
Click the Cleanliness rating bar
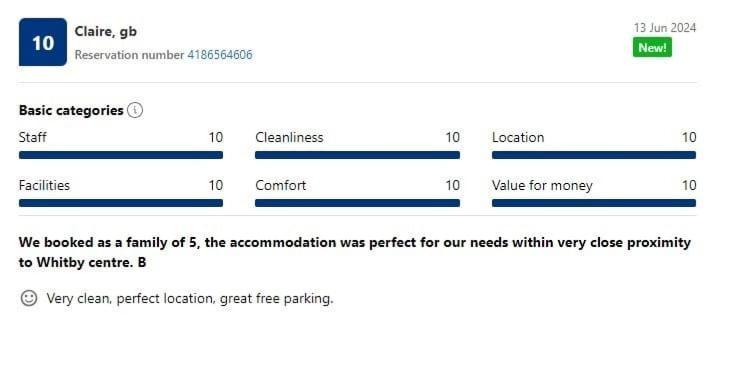tap(357, 155)
